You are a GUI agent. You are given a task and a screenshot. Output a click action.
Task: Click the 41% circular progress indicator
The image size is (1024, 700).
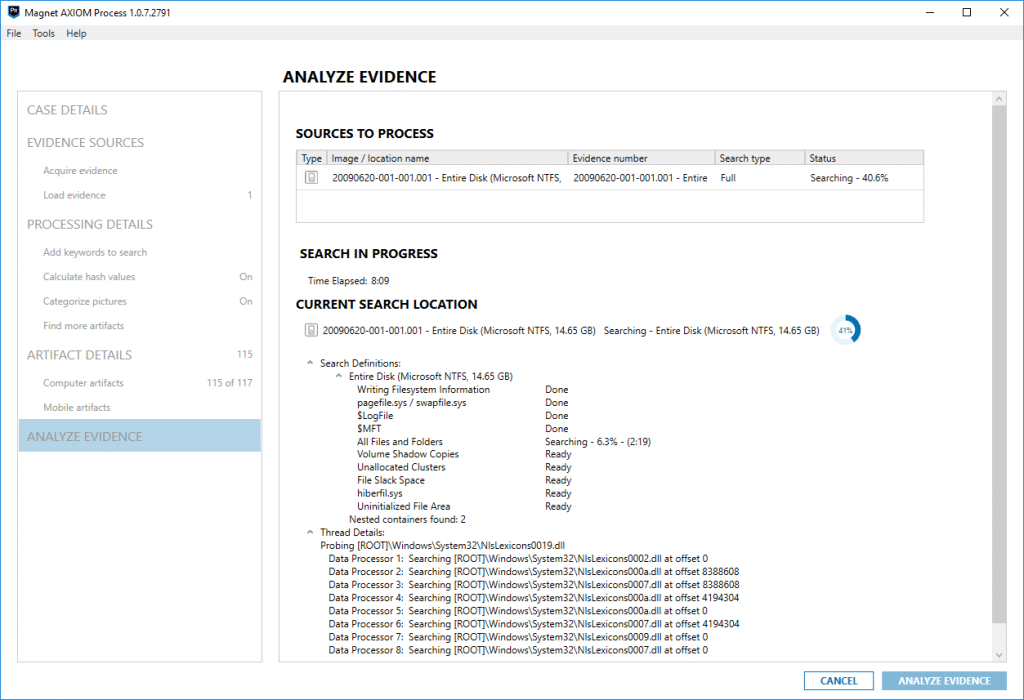(846, 330)
